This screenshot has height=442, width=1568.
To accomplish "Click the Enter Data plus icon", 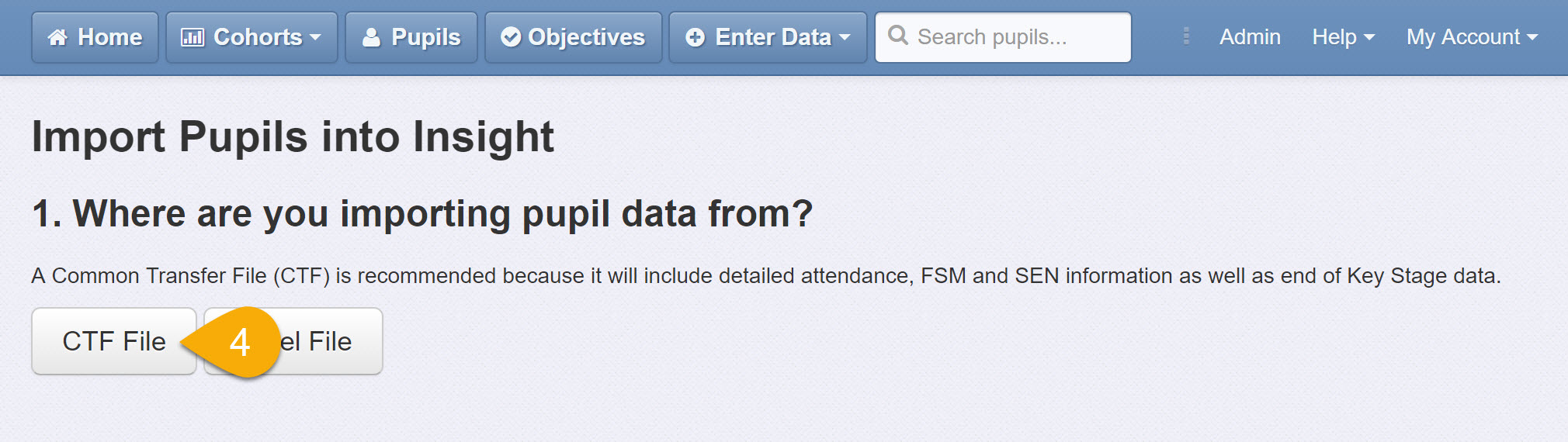I will [696, 37].
